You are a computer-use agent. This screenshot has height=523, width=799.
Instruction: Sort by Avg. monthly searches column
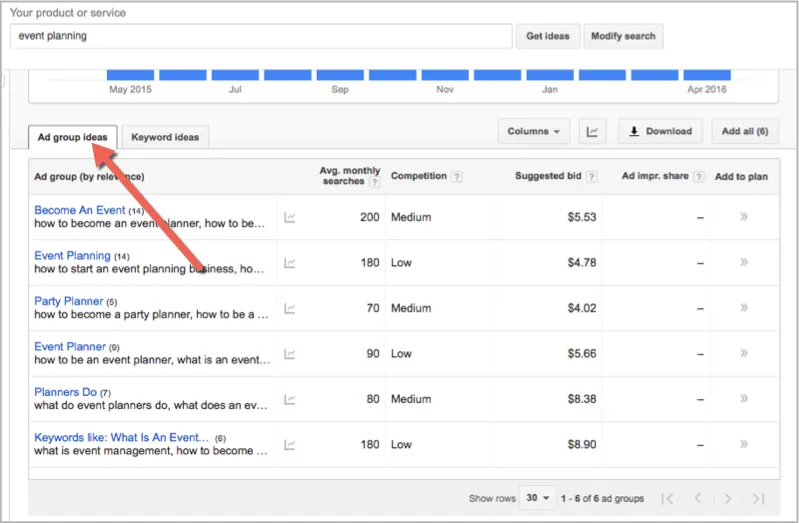click(x=350, y=176)
